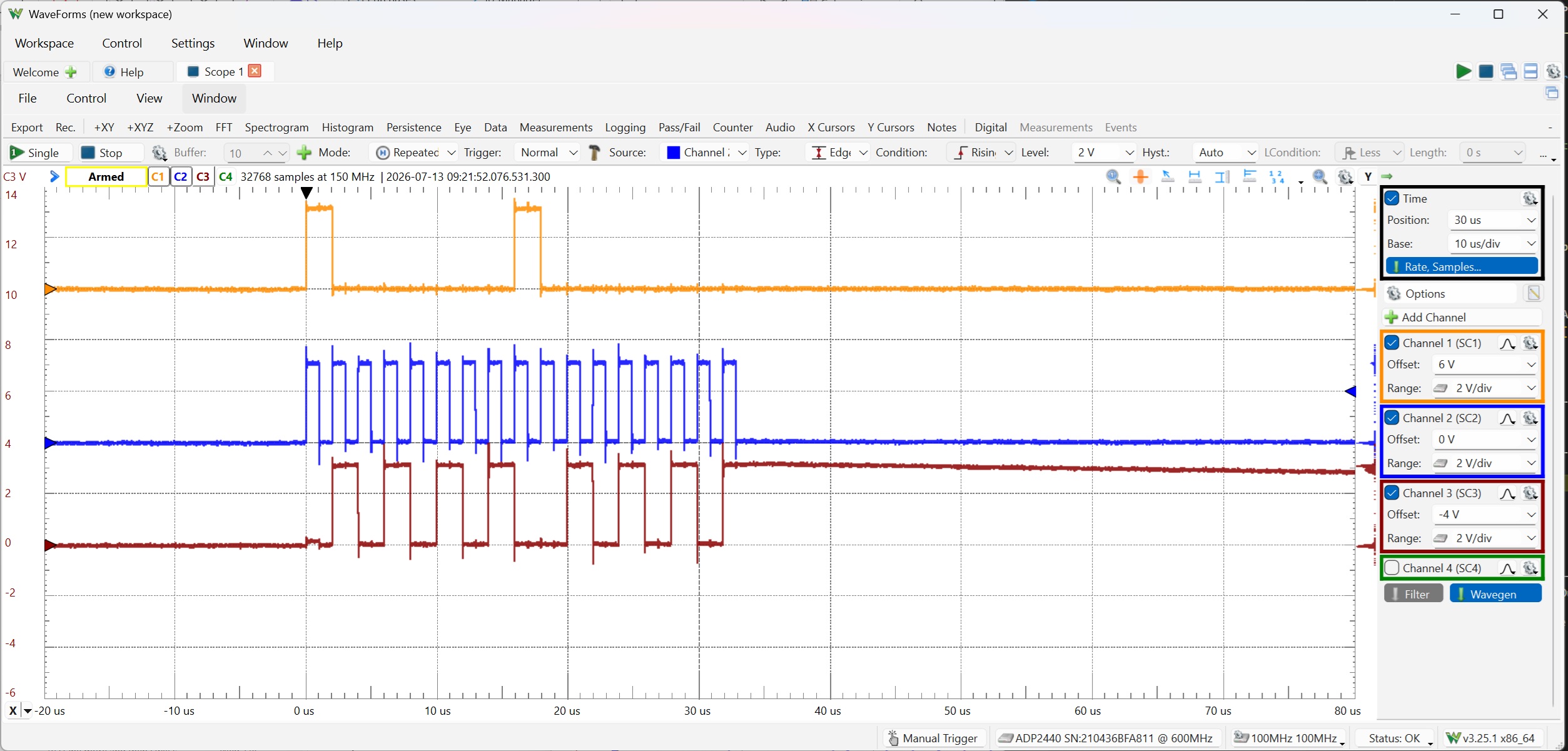Toggle the C1 channel axis button
1568x751 pixels.
point(158,177)
